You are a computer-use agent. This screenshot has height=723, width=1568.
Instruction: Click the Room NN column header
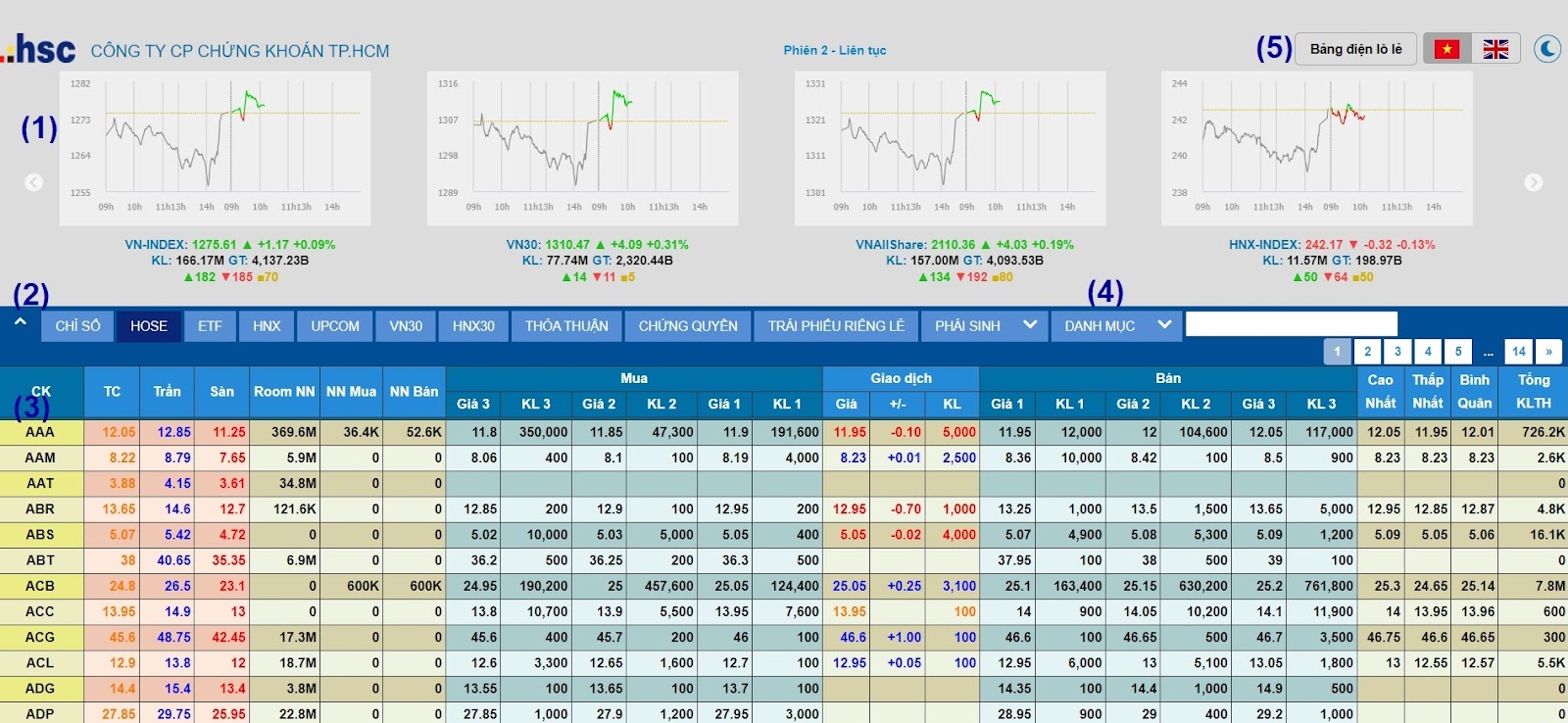tap(284, 391)
